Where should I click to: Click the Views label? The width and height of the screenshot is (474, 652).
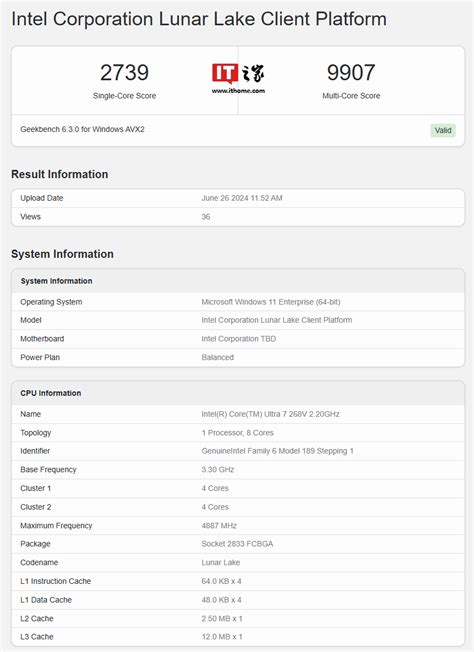(x=30, y=217)
